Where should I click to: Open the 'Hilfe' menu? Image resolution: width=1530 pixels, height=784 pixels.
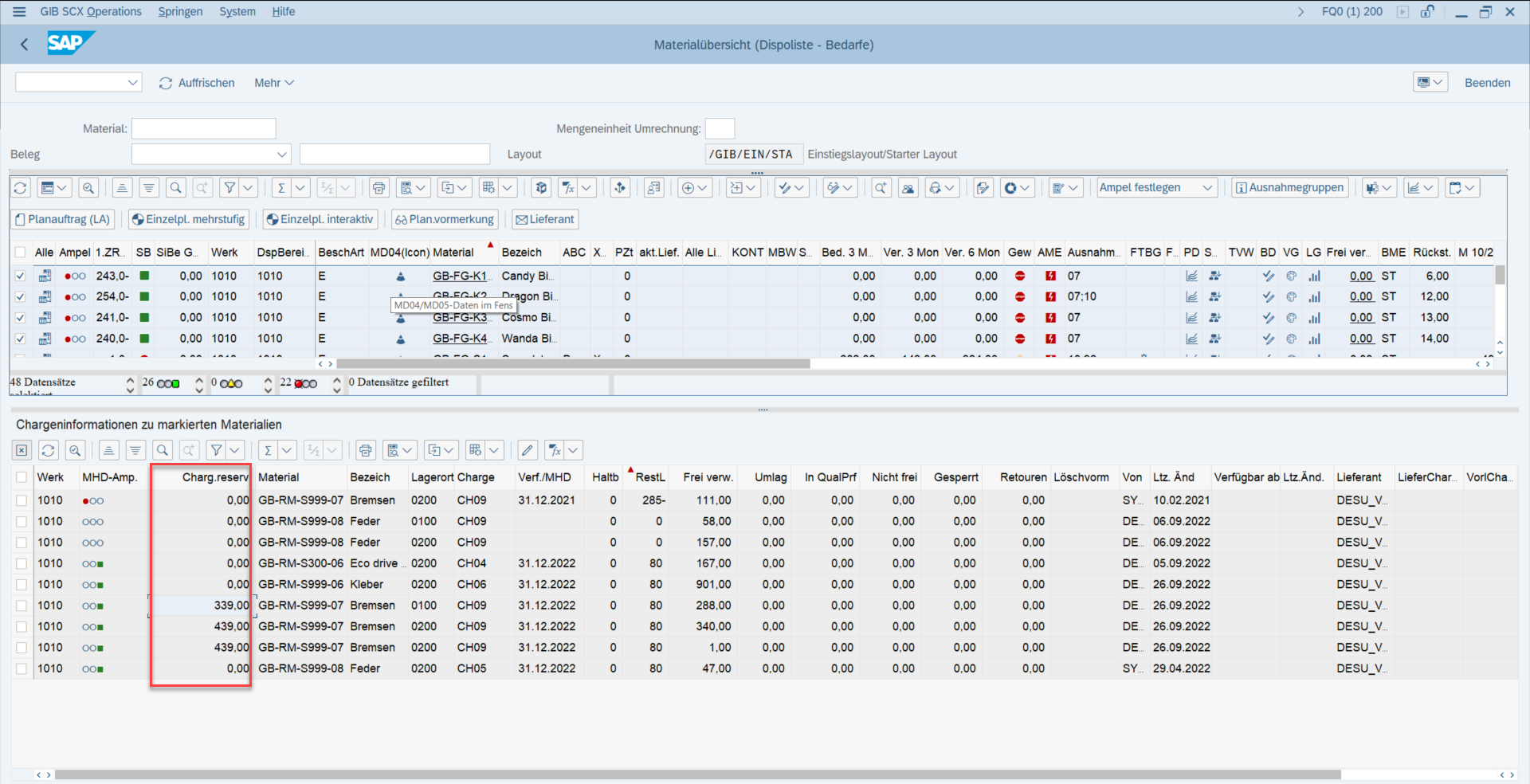click(x=283, y=12)
